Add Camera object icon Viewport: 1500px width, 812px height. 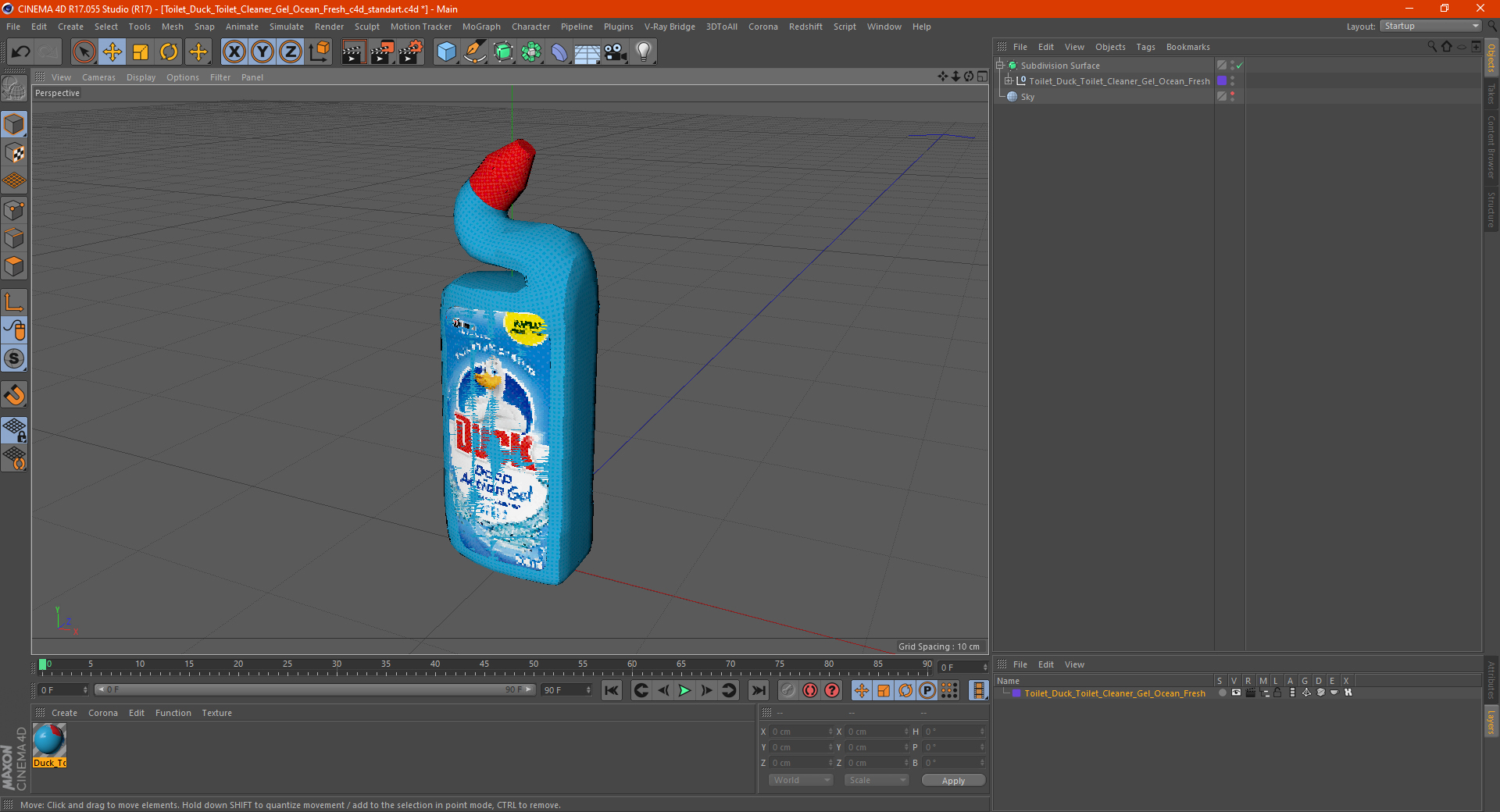[x=616, y=52]
